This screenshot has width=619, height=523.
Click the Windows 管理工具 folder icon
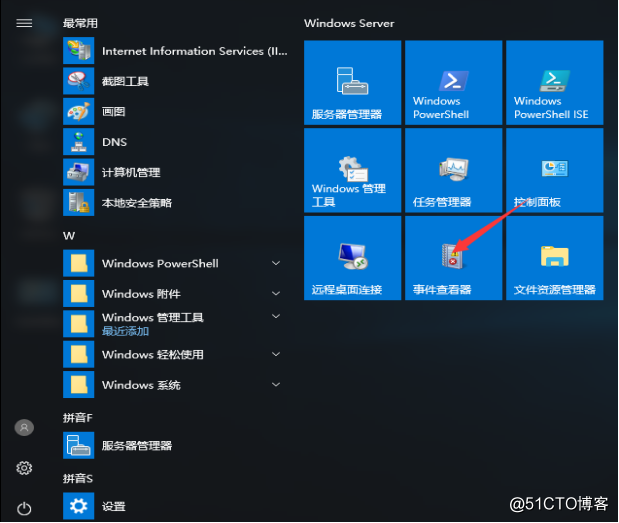tap(79, 324)
